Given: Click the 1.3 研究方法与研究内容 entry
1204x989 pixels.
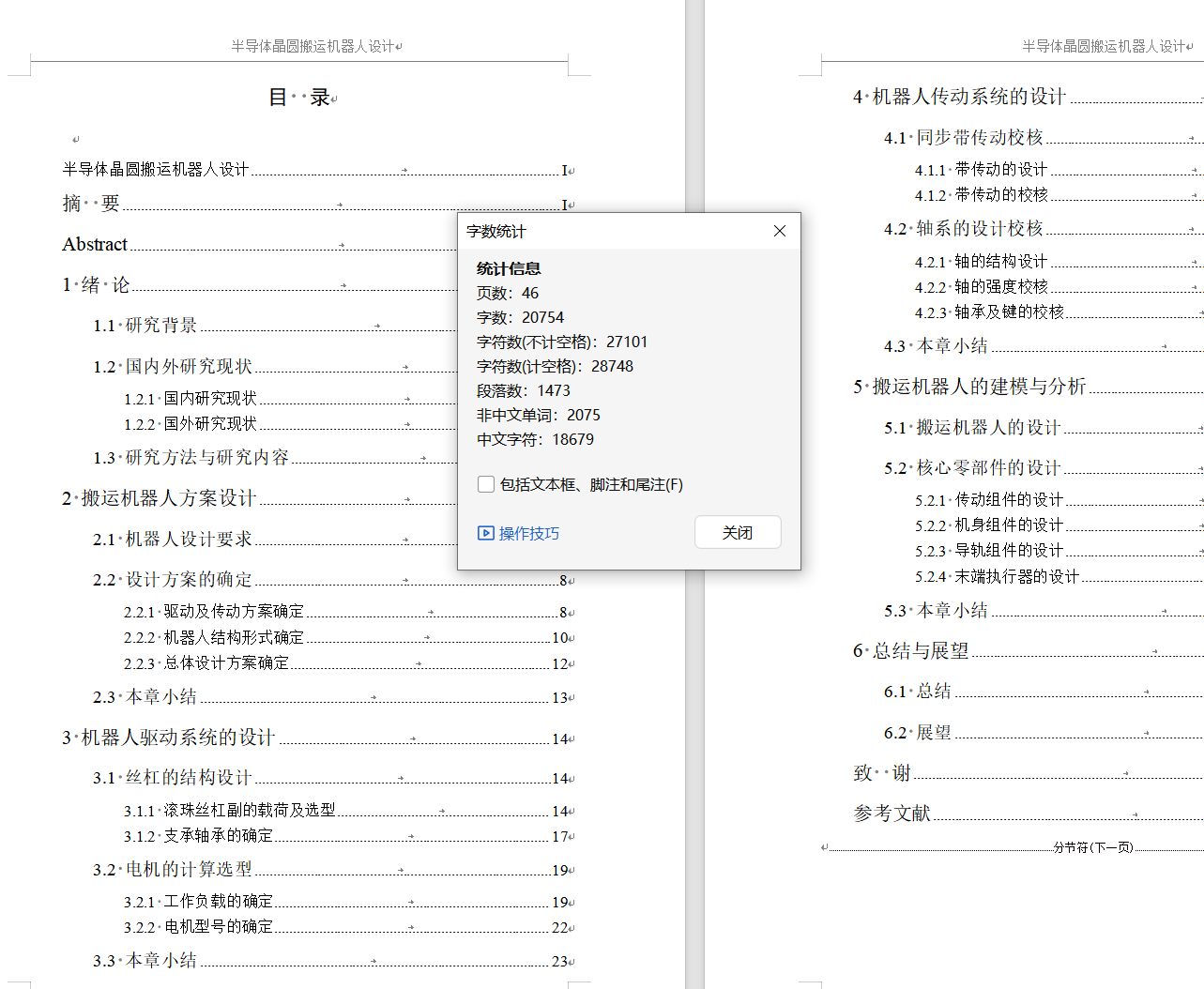Looking at the screenshot, I should (x=191, y=458).
